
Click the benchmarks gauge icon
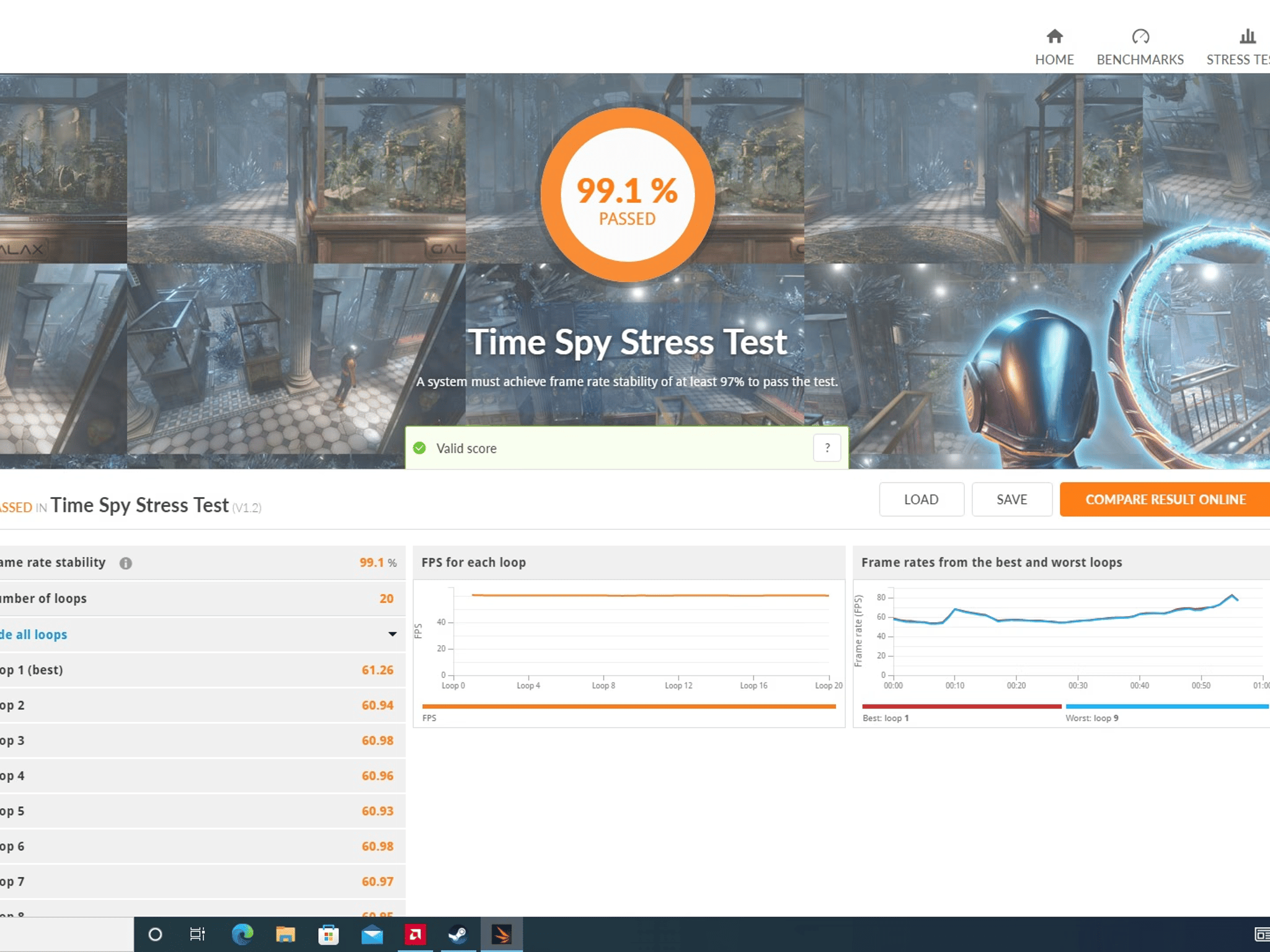(x=1140, y=37)
